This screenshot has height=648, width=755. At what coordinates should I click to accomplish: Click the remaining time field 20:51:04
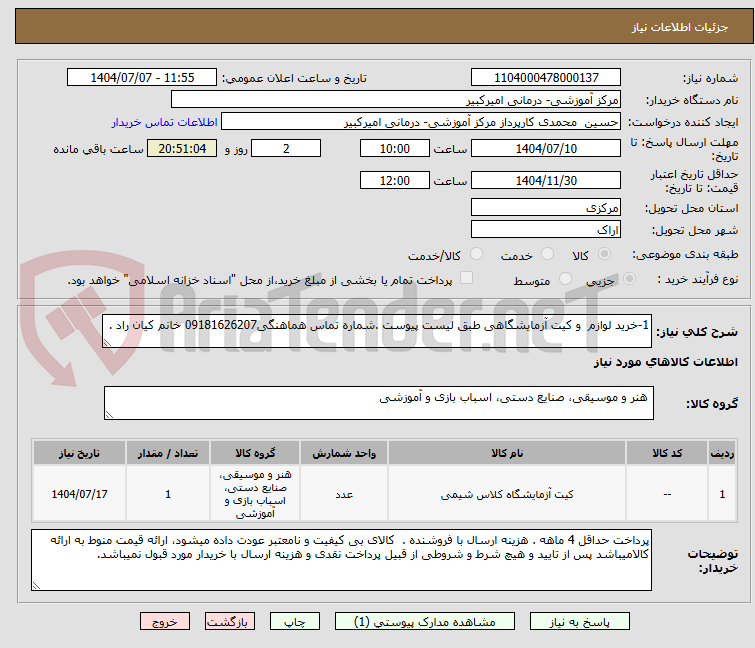(182, 148)
